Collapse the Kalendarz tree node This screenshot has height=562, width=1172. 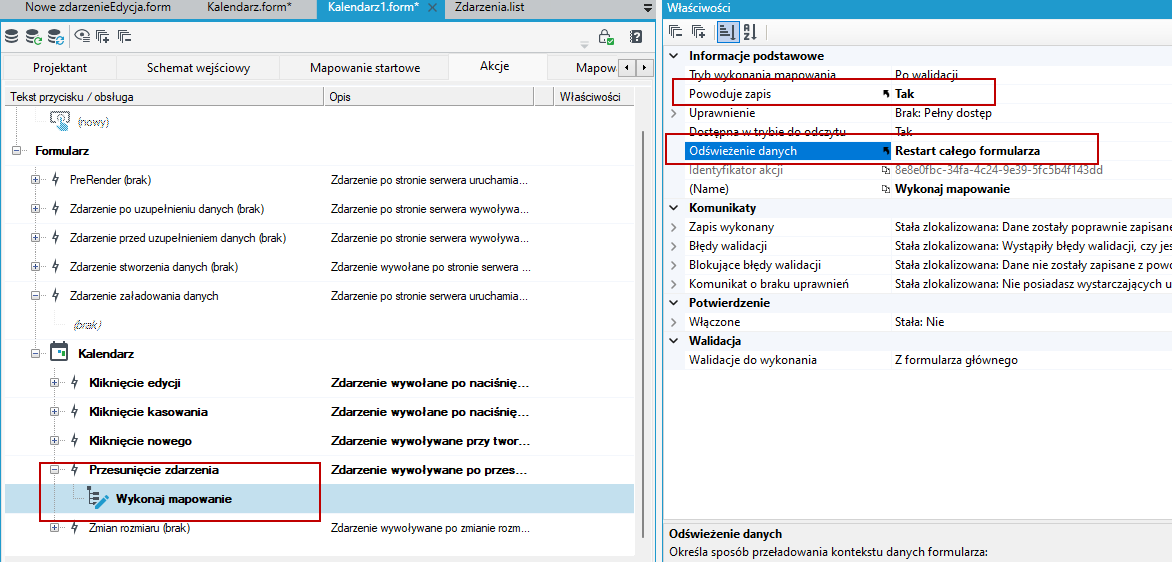35,353
